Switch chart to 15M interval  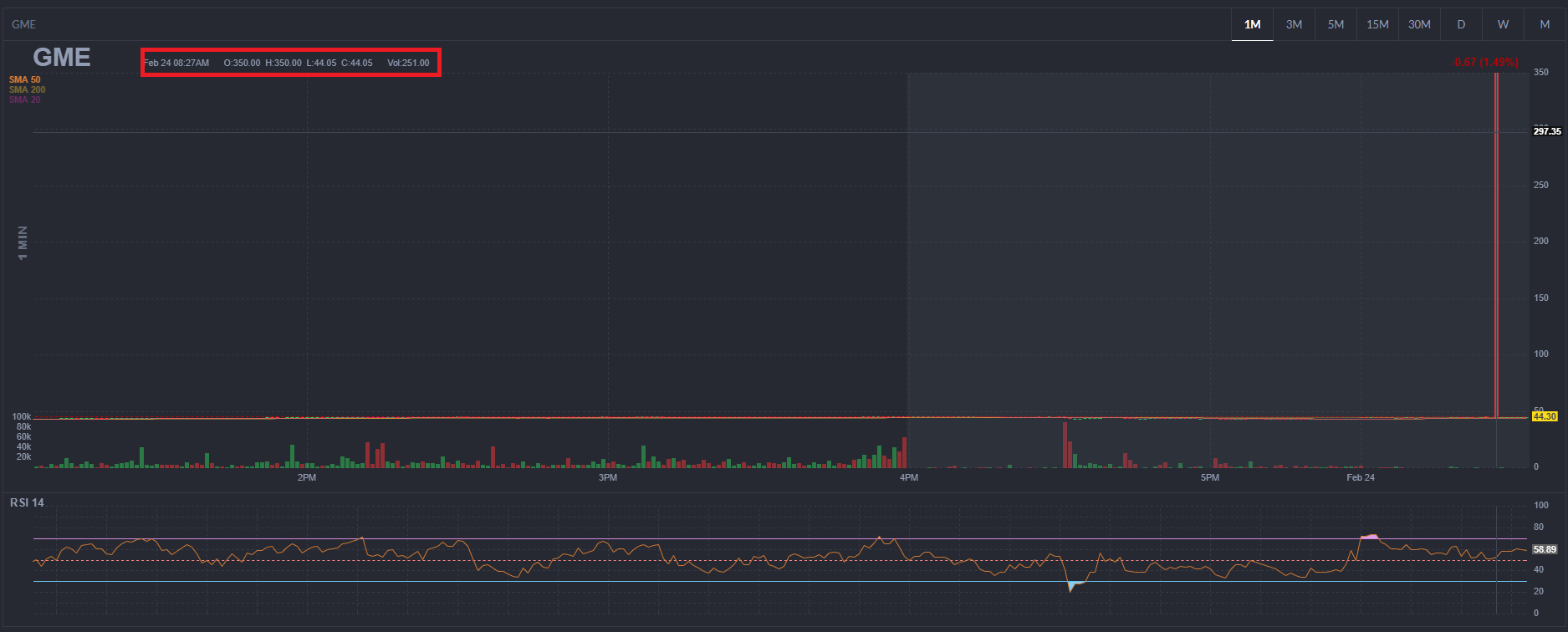(1377, 24)
